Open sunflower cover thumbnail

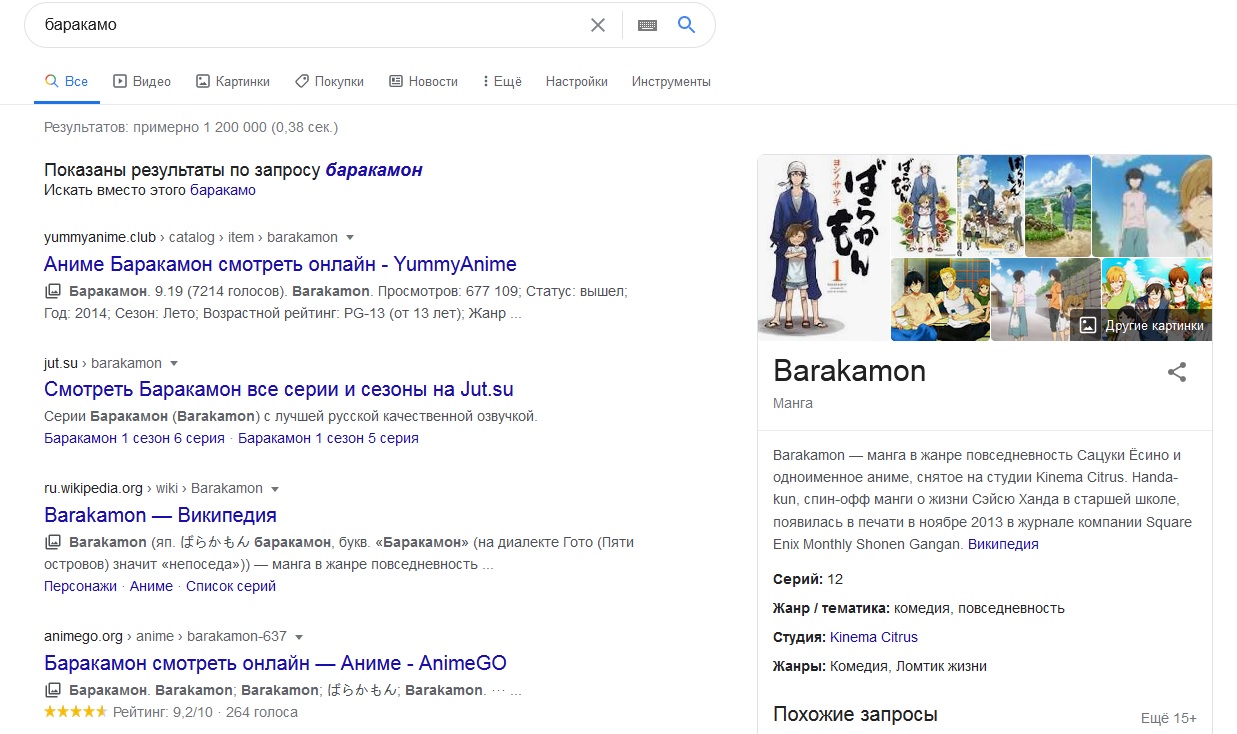(923, 205)
